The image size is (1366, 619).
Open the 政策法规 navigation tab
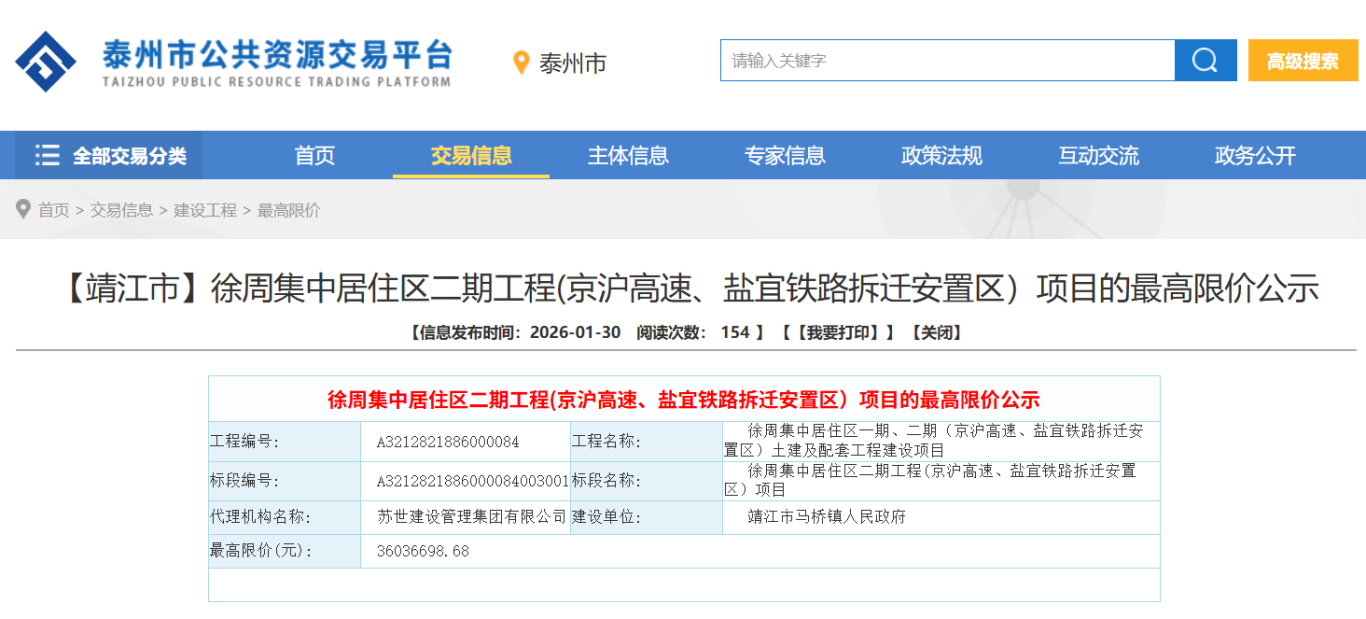pos(941,156)
